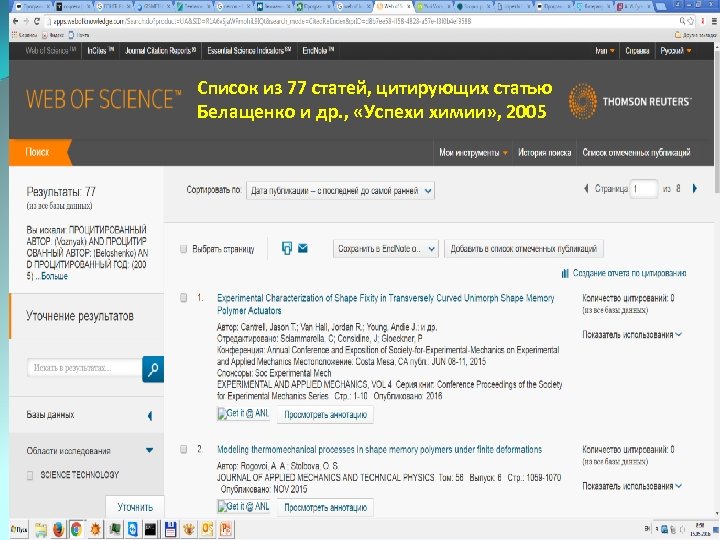Click the floppy disk taskbar icon
Viewport: 720px width, 540px height.
[170, 529]
